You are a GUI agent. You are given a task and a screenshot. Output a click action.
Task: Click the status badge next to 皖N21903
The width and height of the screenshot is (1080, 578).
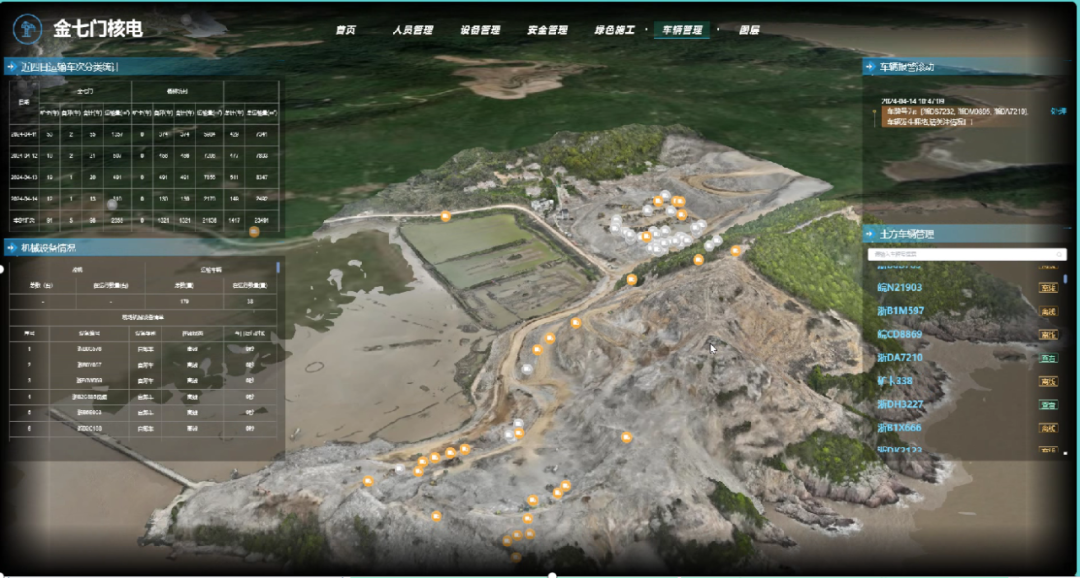(1048, 288)
